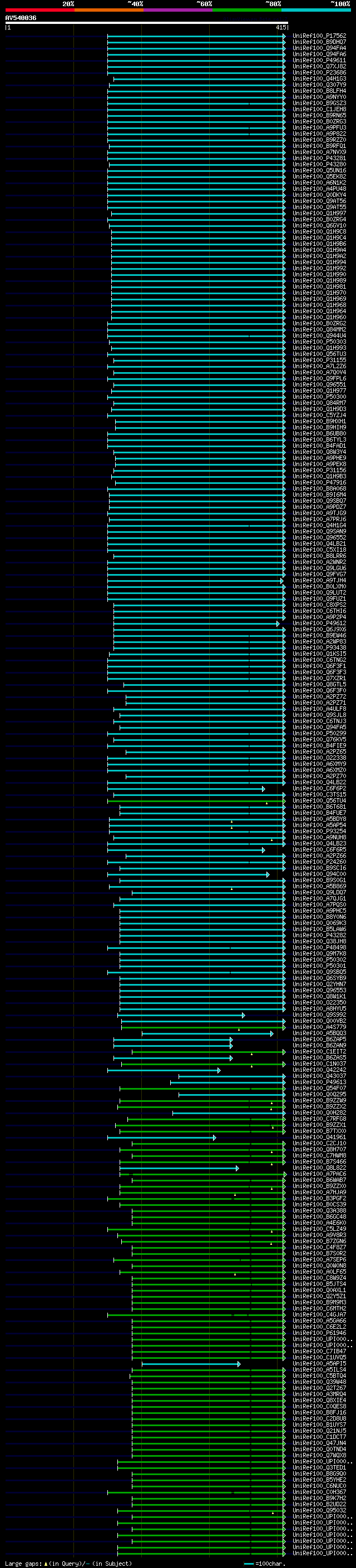The width and height of the screenshot is (356, 1568).
Task: Select hit label UniRef100_P50301
Action: tap(319, 966)
